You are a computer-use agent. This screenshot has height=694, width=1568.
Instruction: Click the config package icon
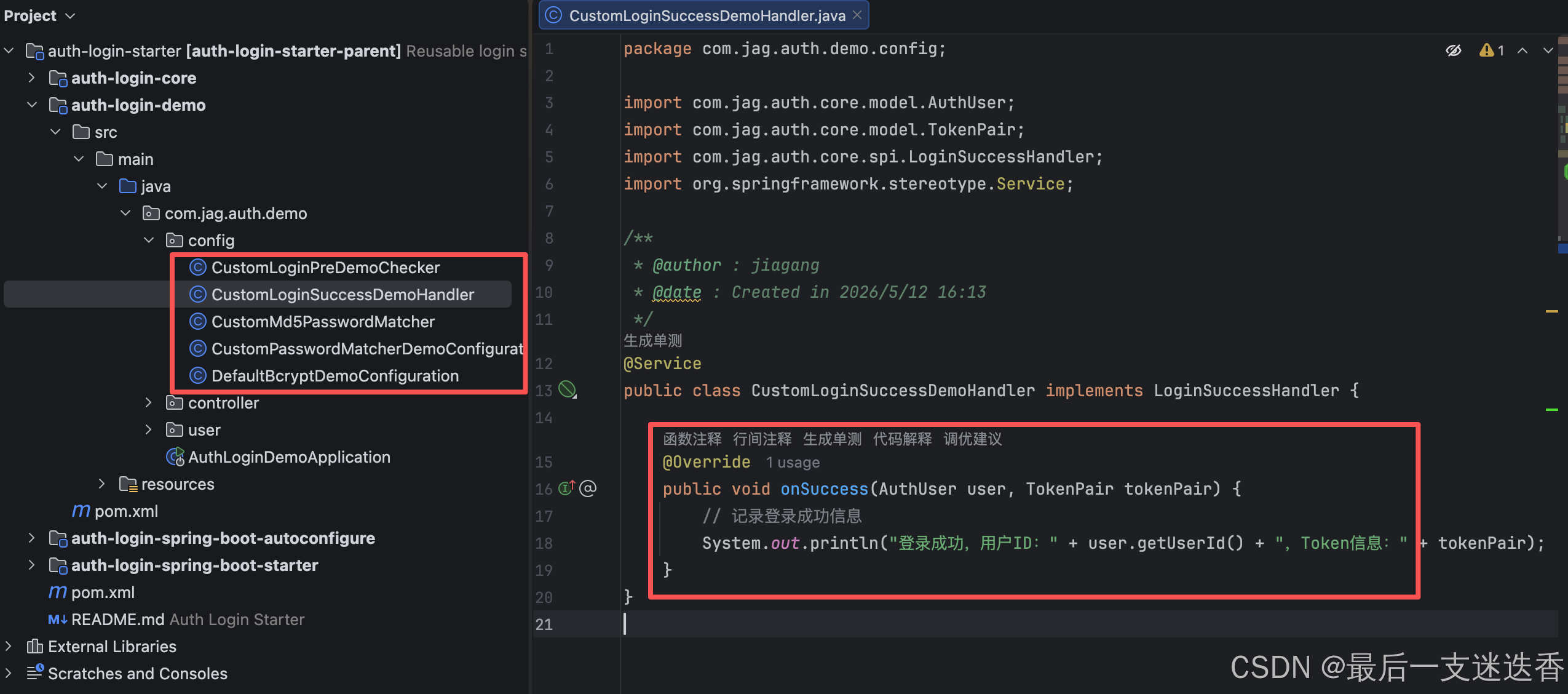175,241
